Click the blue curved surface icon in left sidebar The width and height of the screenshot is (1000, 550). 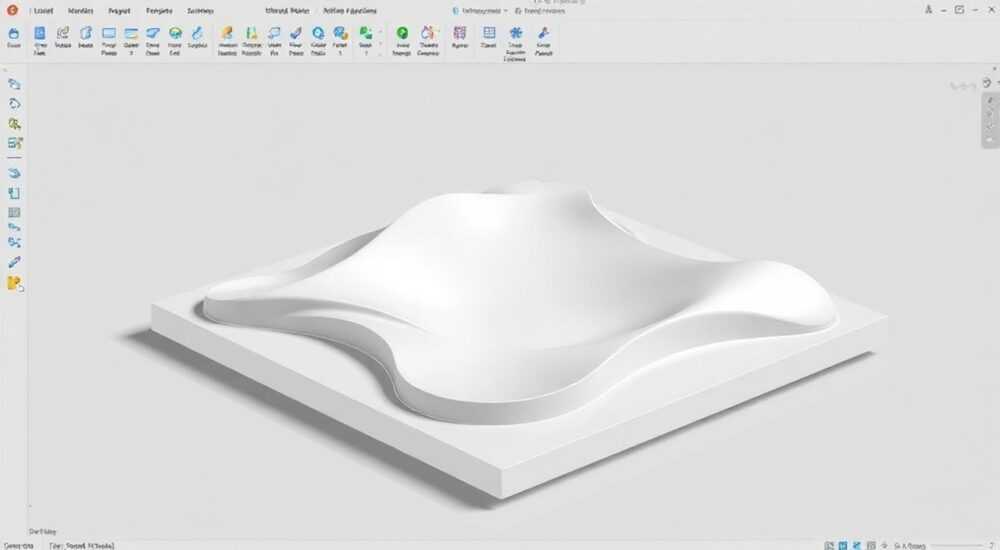click(14, 173)
